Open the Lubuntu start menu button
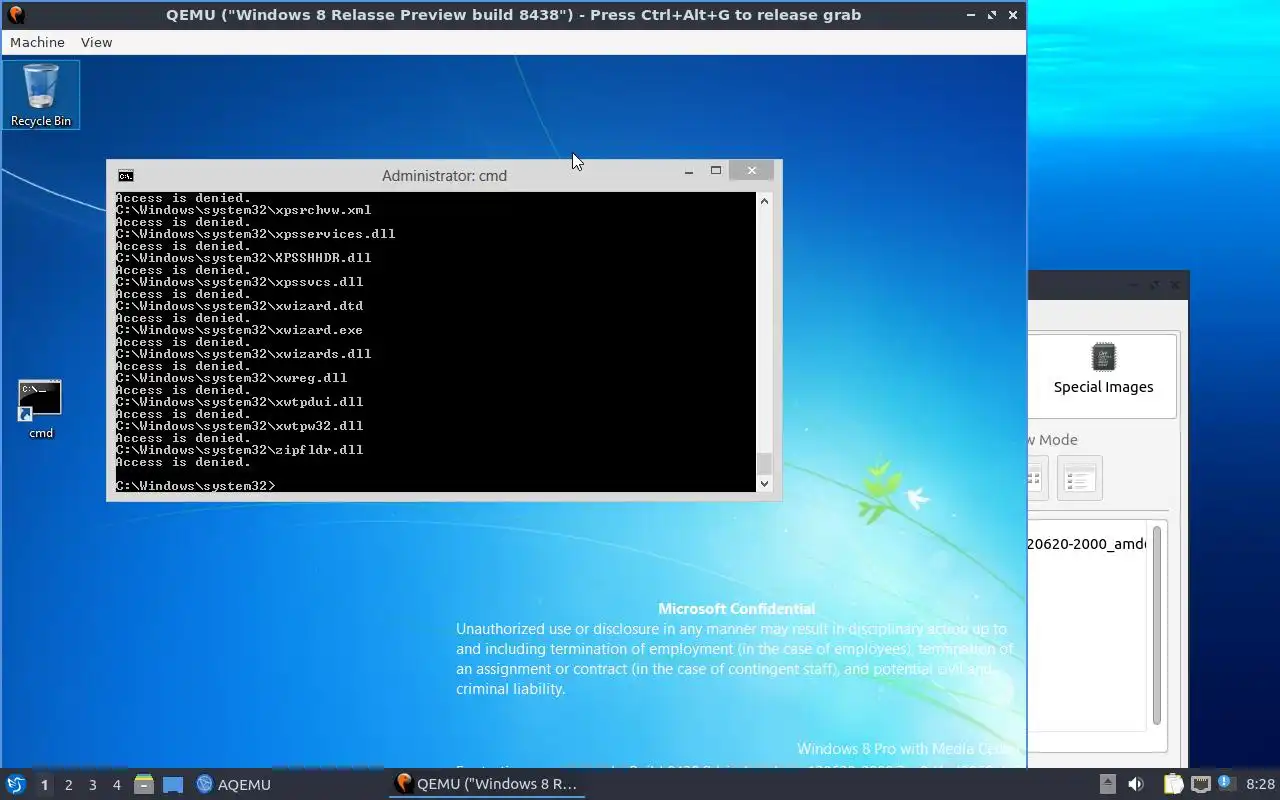This screenshot has width=1280, height=800. [x=16, y=784]
